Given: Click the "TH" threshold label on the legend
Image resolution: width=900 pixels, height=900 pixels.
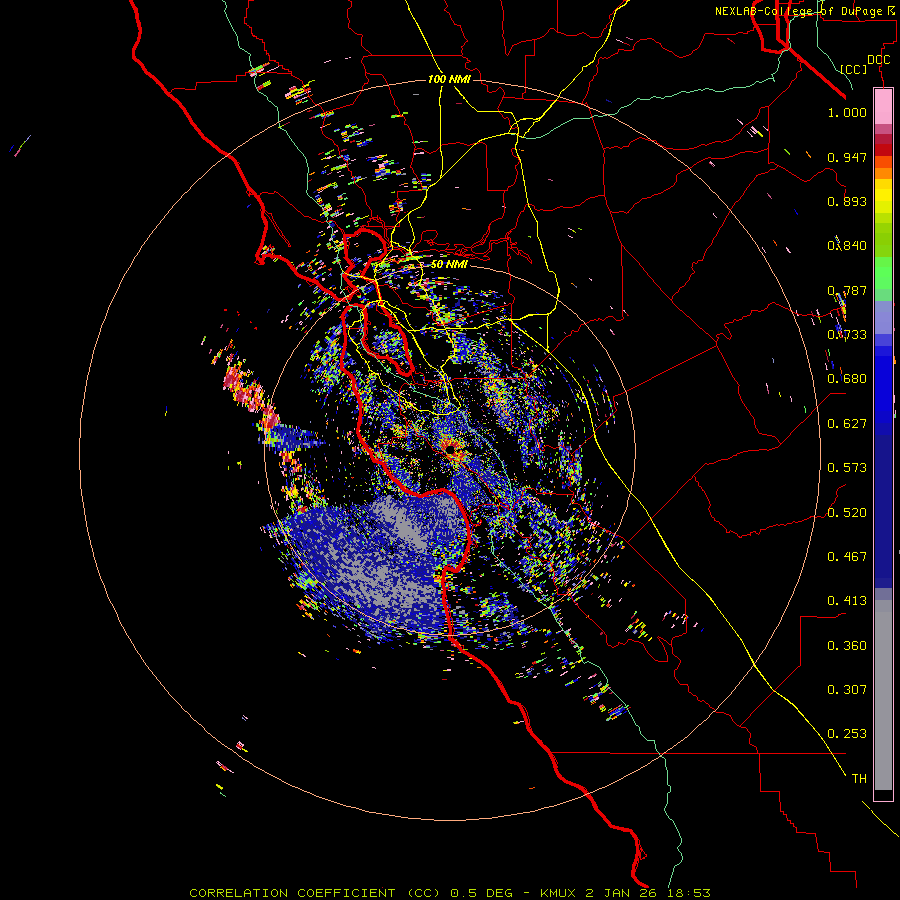Looking at the screenshot, I should [x=859, y=779].
